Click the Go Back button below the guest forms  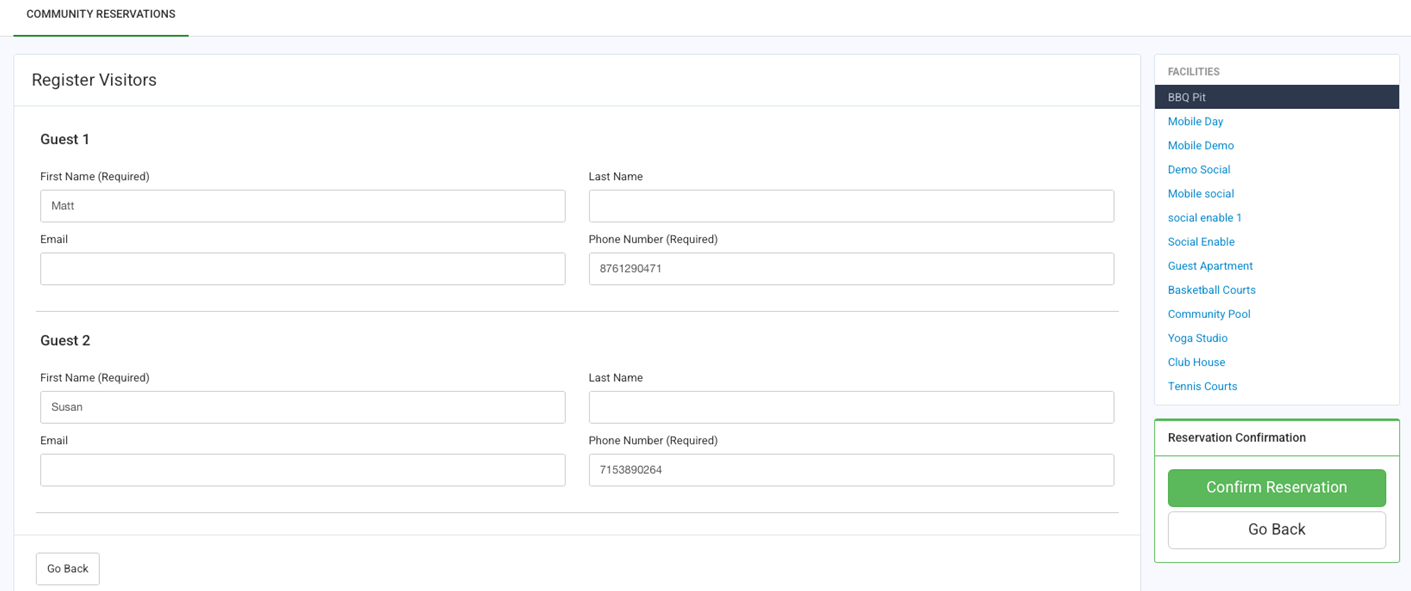[x=67, y=568]
